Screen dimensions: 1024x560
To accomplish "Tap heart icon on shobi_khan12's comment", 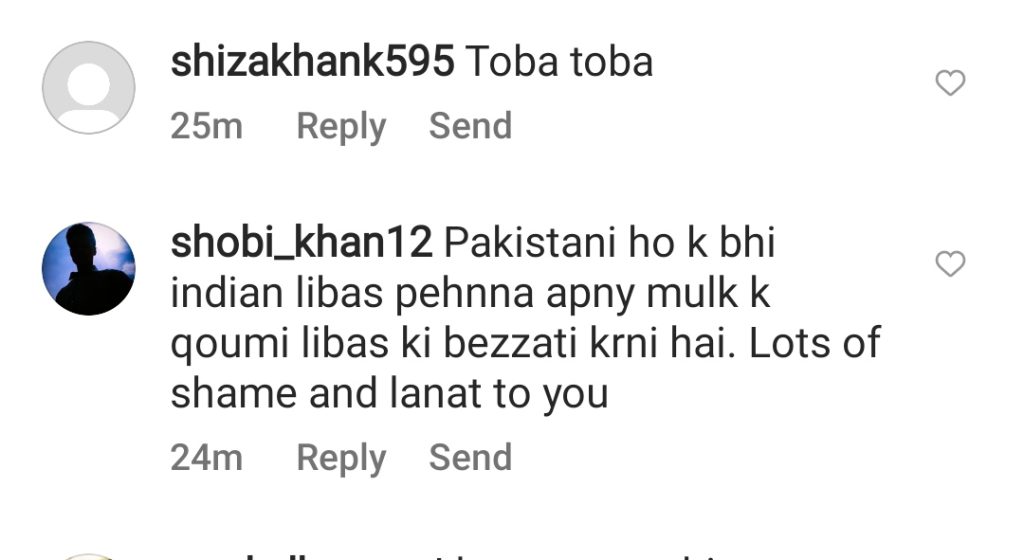I will coord(950,264).
